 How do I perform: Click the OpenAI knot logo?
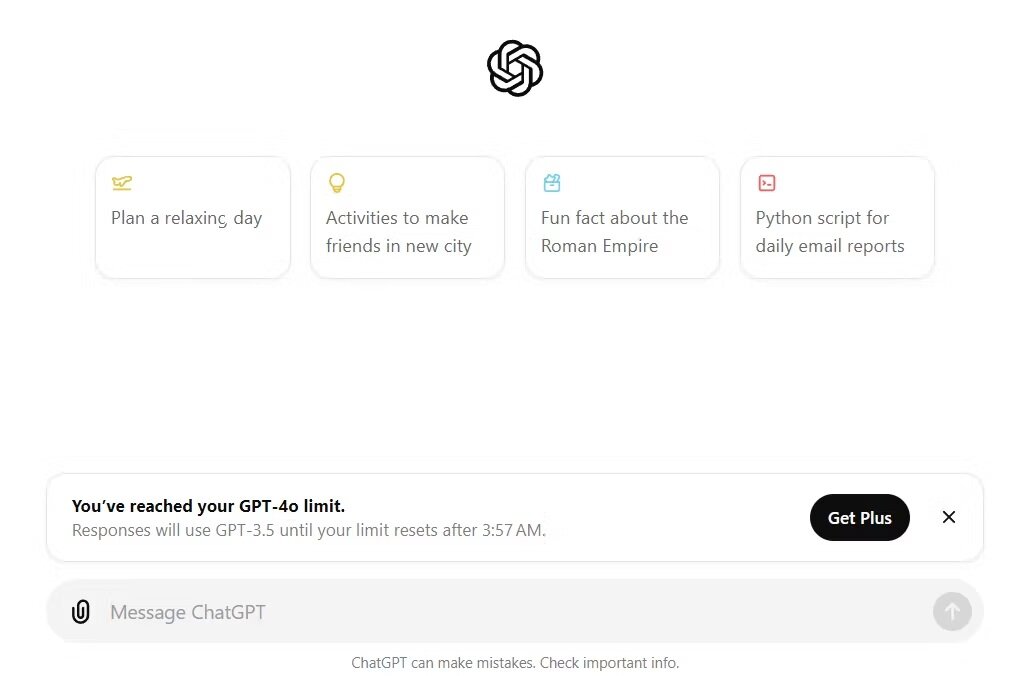click(515, 68)
